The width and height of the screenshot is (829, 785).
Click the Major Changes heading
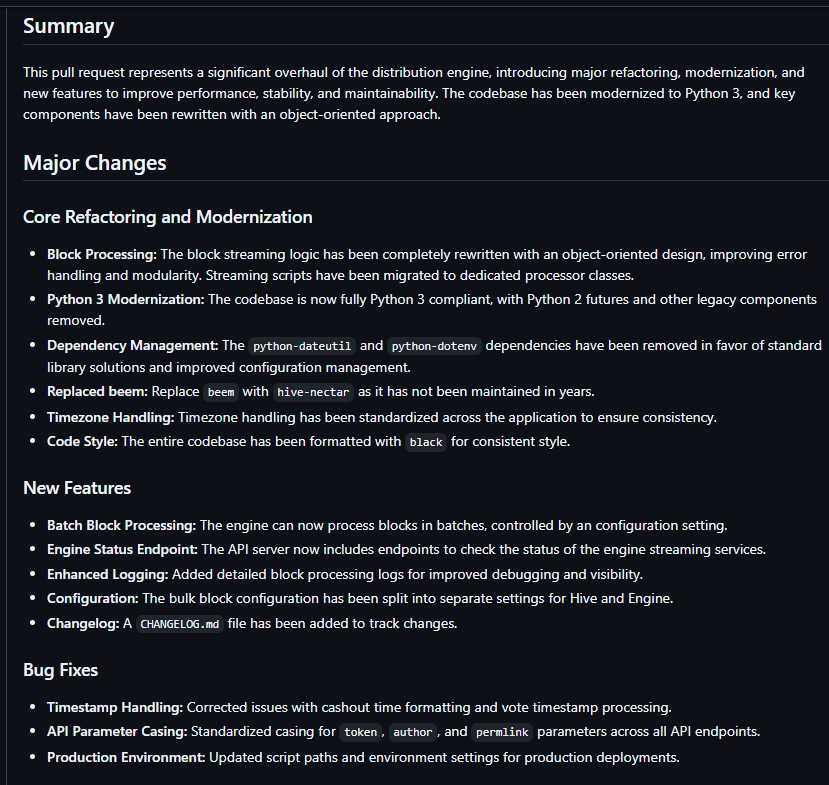tap(94, 163)
